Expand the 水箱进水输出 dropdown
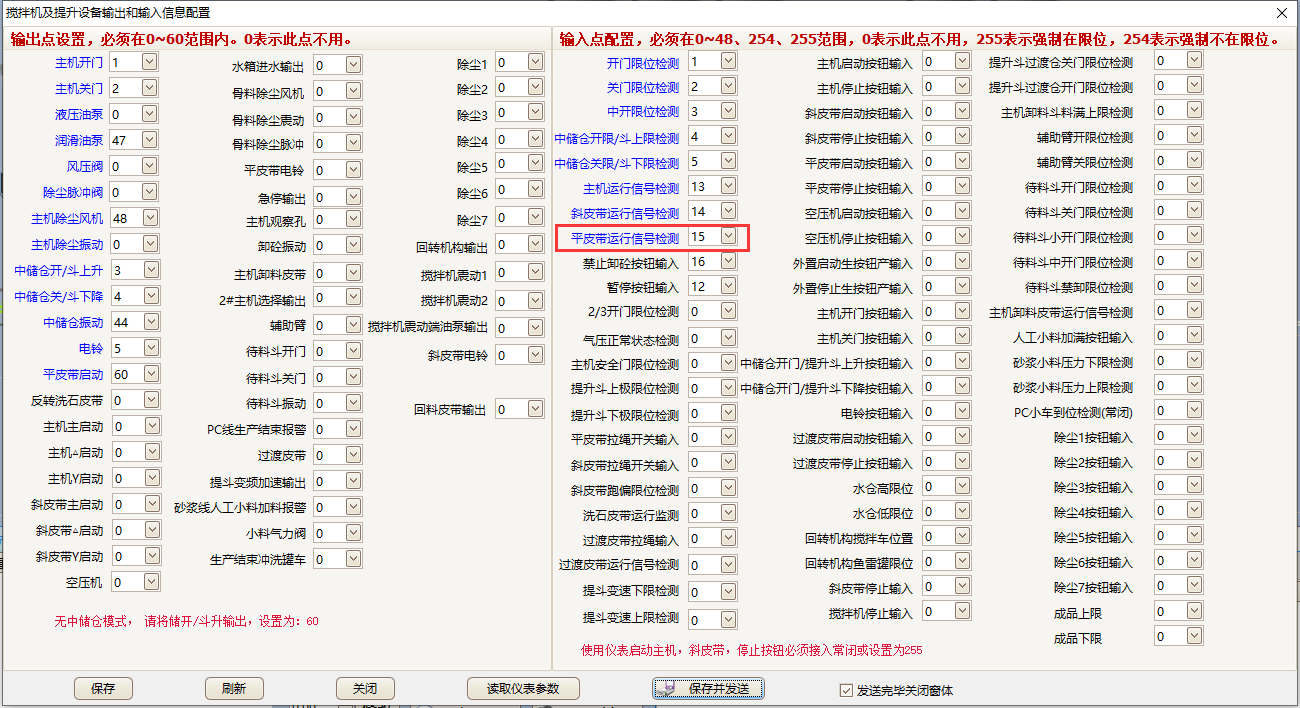Screen dimensions: 1300x708 pyautogui.click(x=353, y=65)
